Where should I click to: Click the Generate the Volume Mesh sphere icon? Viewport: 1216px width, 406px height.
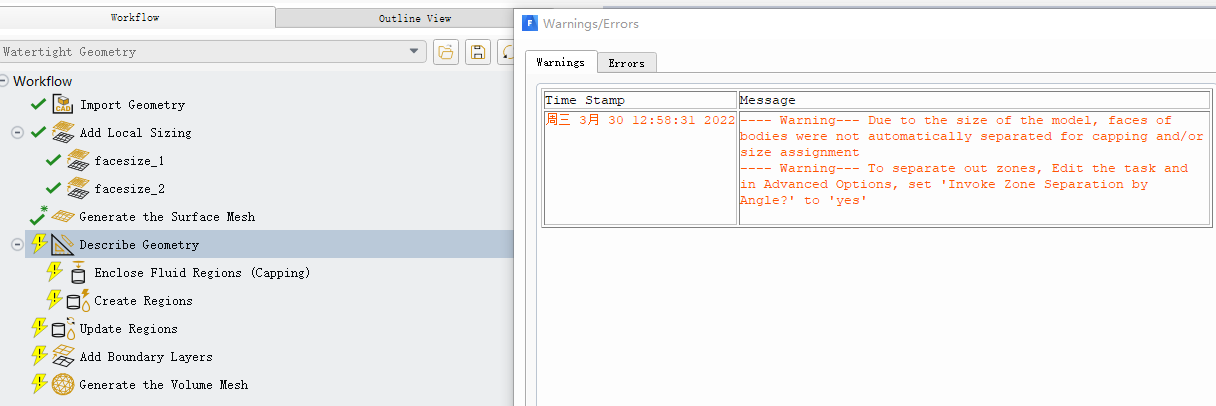pos(64,384)
